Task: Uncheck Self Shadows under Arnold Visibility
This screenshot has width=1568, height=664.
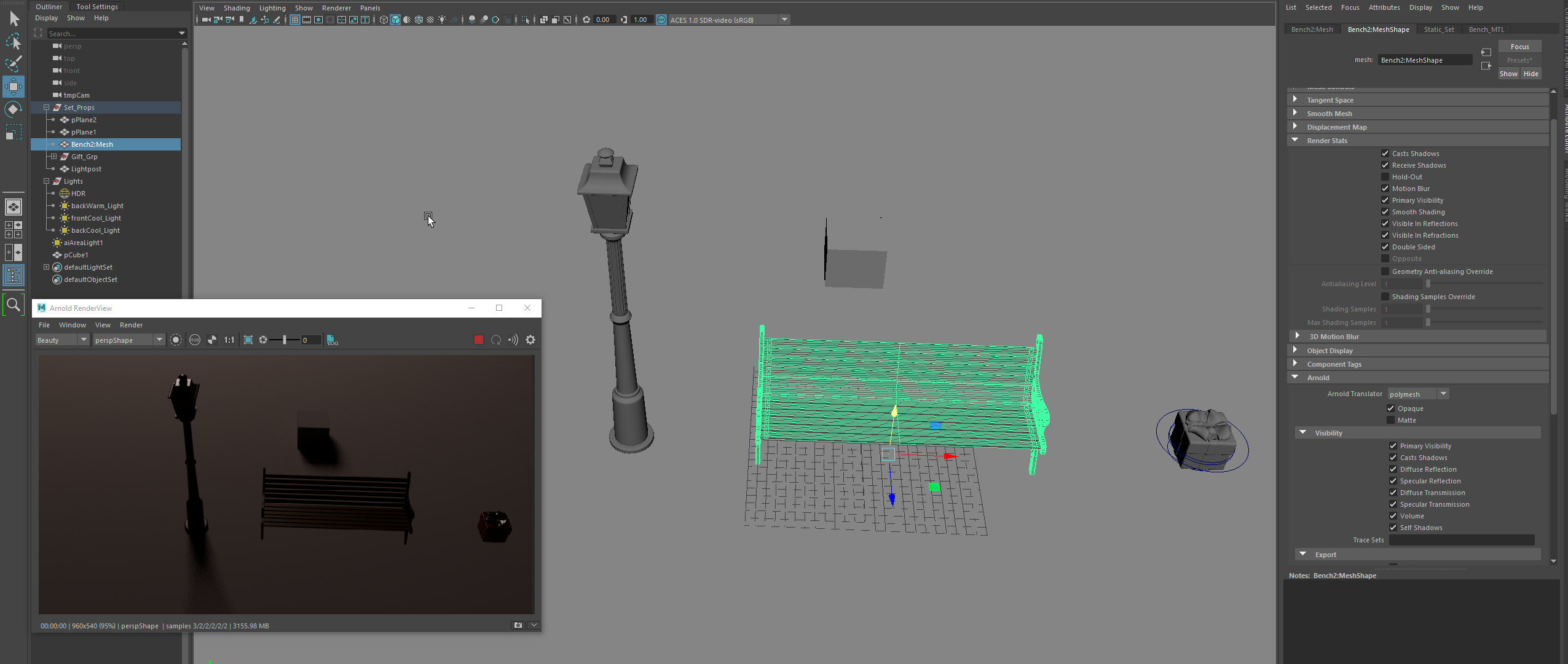Action: tap(1393, 528)
